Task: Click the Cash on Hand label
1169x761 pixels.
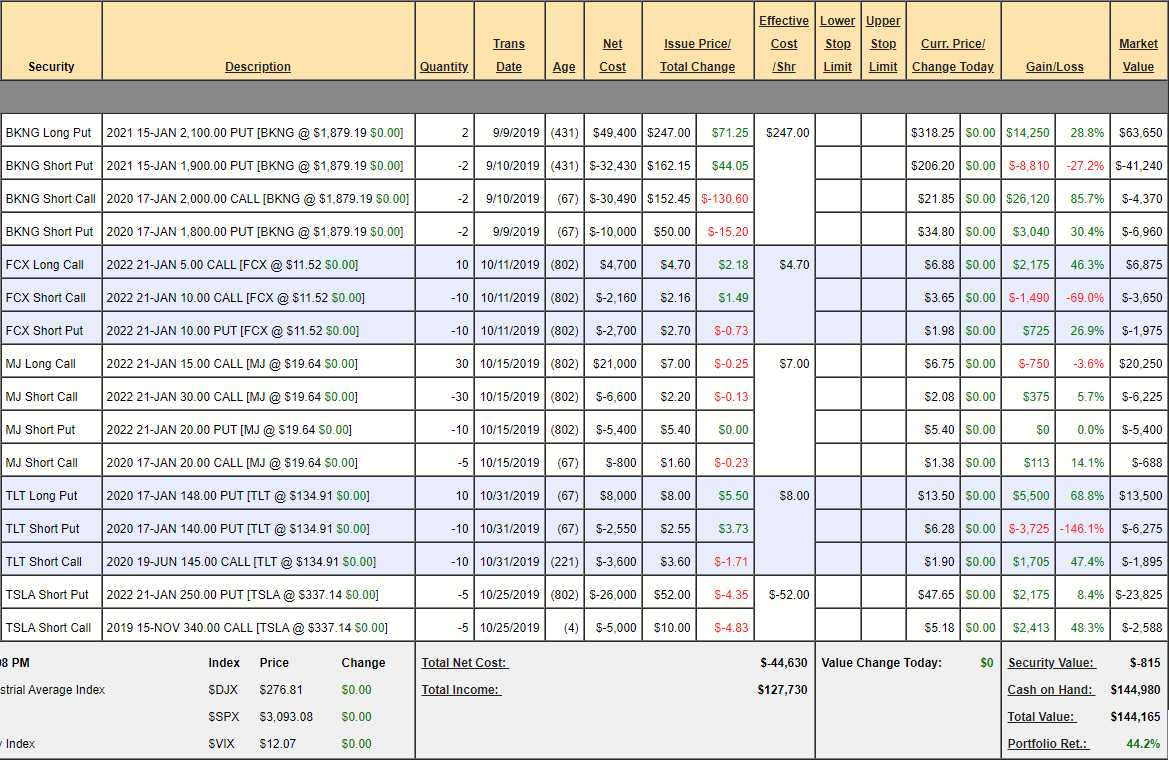Action: pyautogui.click(x=1051, y=690)
